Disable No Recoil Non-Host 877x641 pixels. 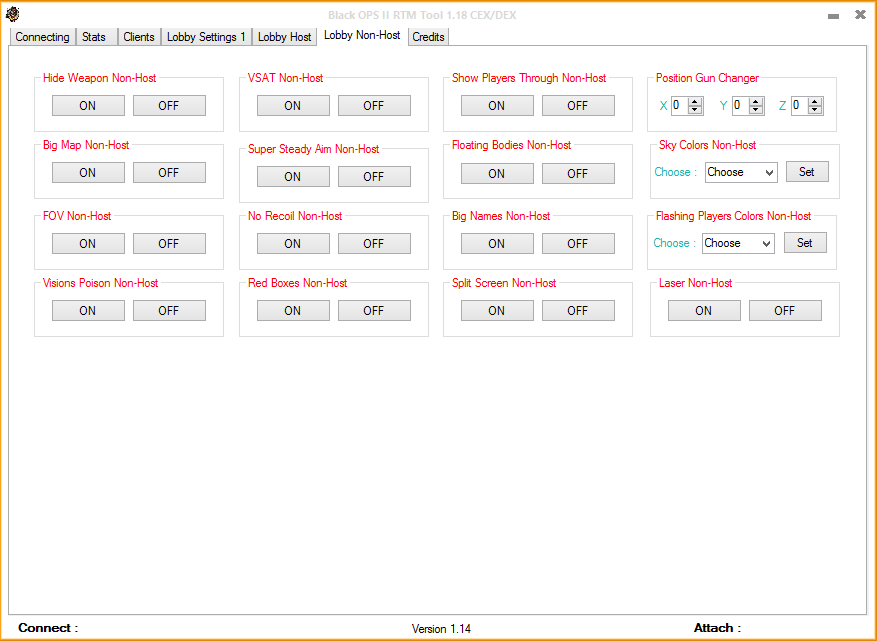(x=374, y=244)
